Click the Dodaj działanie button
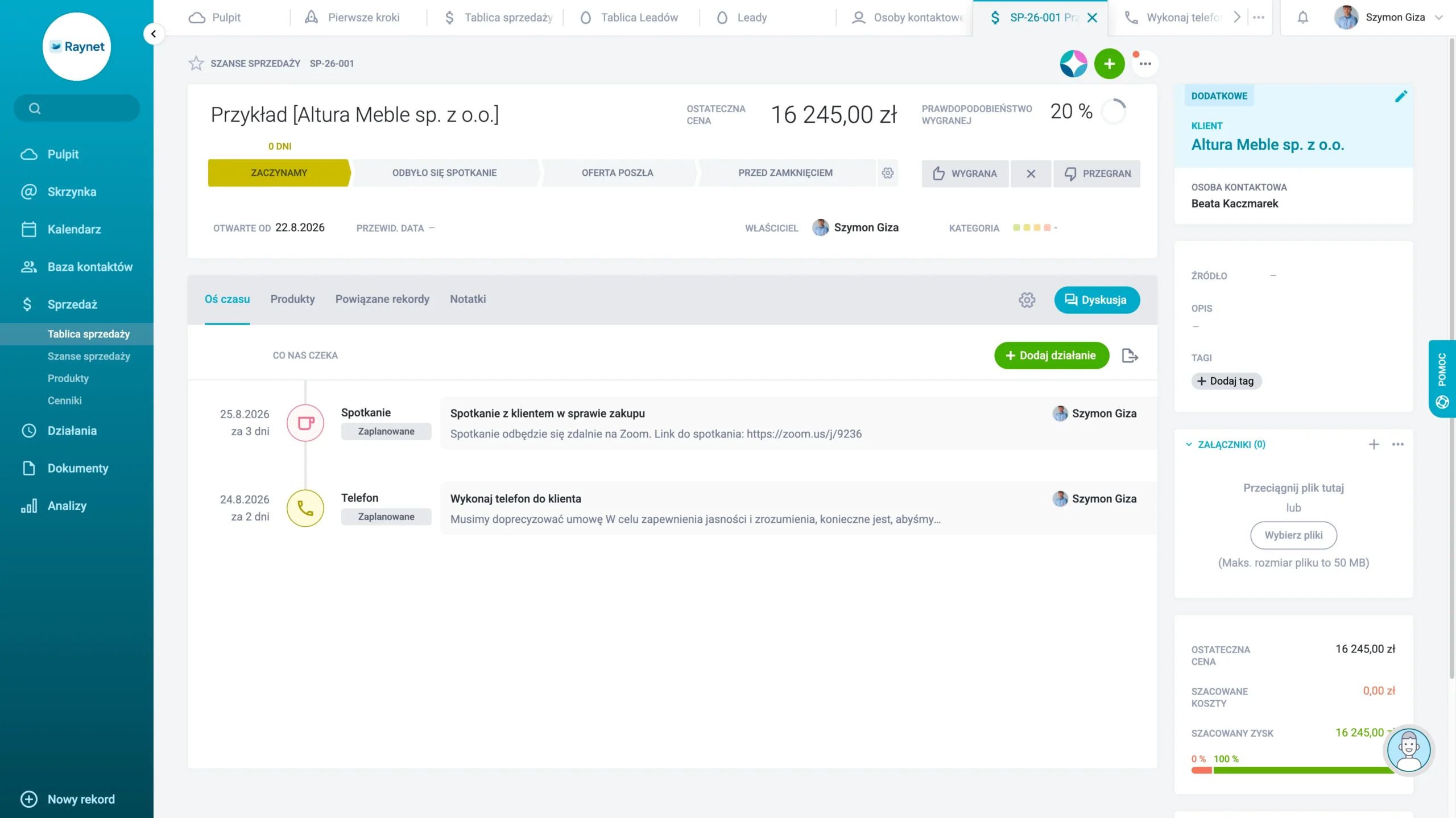This screenshot has width=1456, height=818. tap(1051, 356)
